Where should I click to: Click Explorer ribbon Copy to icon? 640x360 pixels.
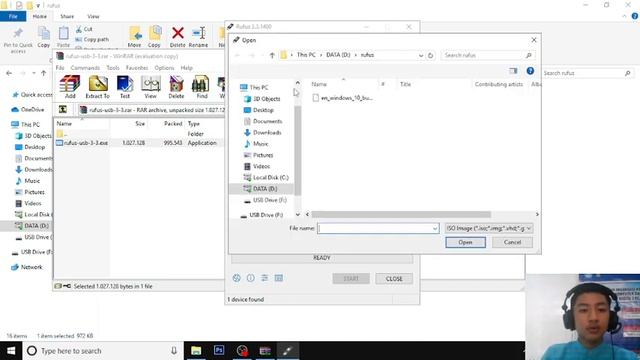click(x=155, y=33)
